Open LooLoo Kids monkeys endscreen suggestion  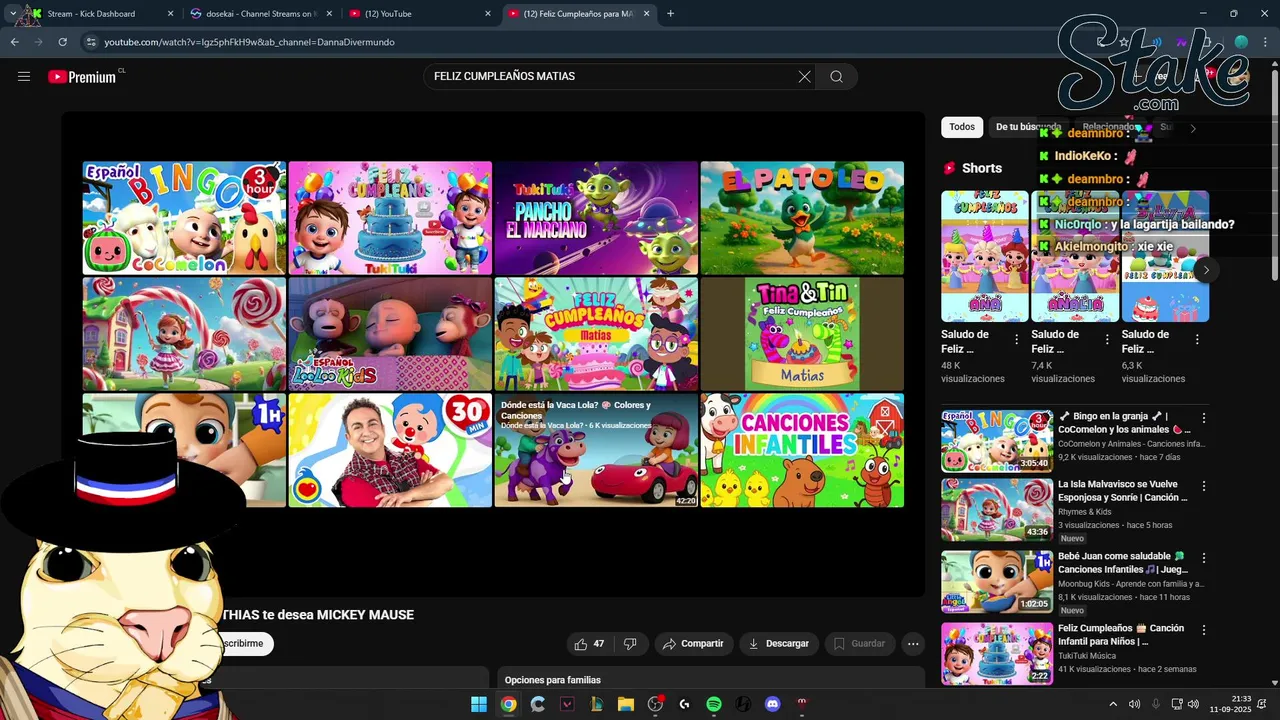point(390,334)
